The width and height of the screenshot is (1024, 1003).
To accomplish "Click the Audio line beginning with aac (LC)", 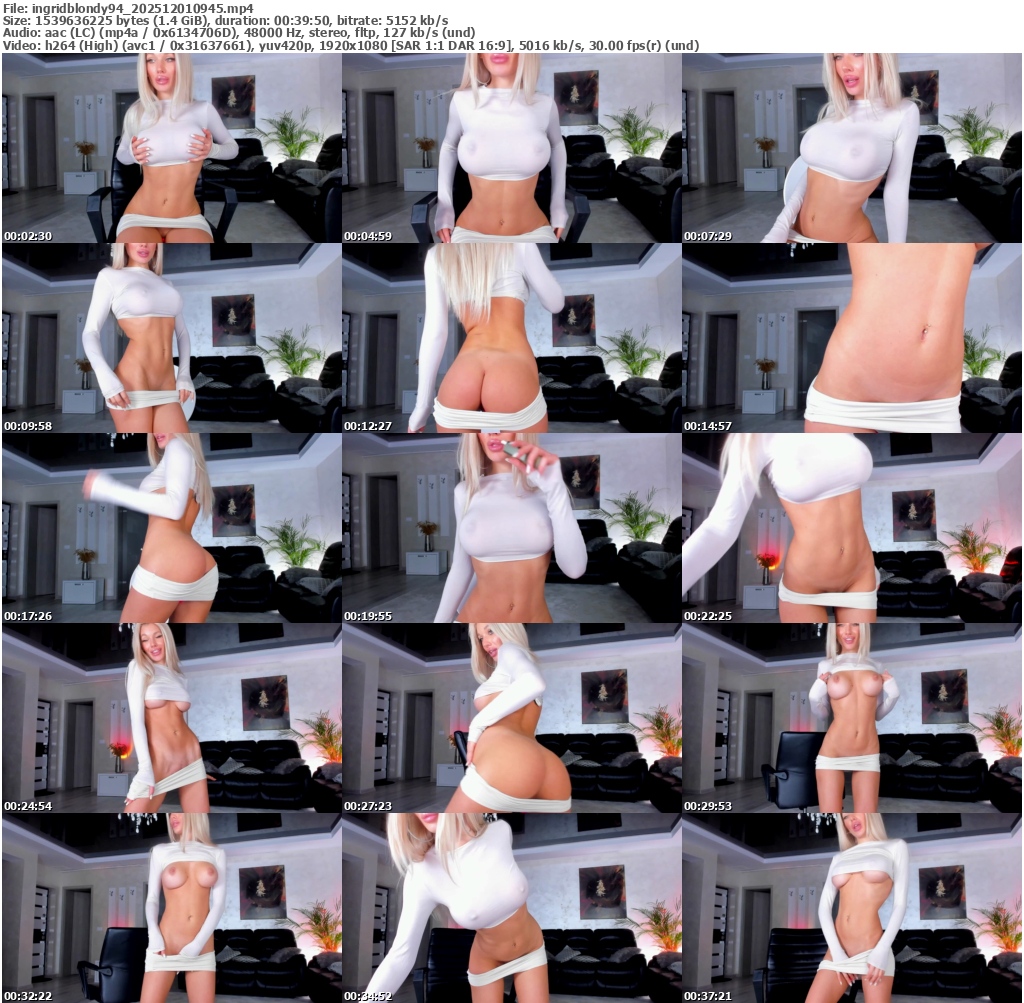I will [x=239, y=33].
